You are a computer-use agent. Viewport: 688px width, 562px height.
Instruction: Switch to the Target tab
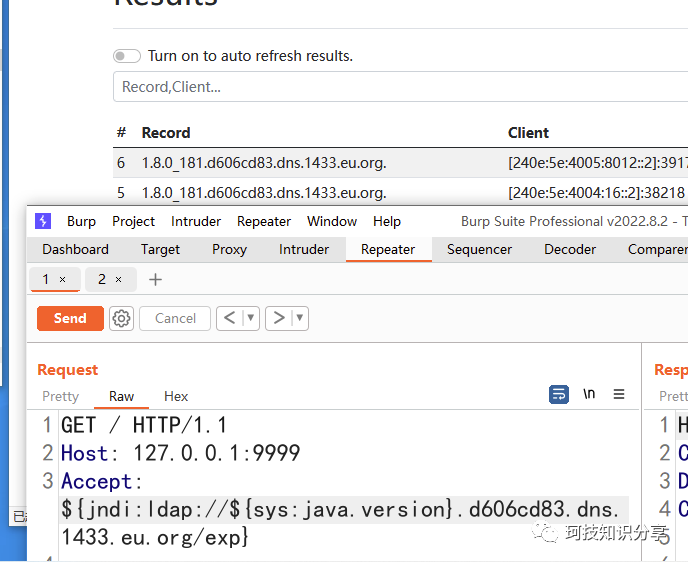pos(160,250)
